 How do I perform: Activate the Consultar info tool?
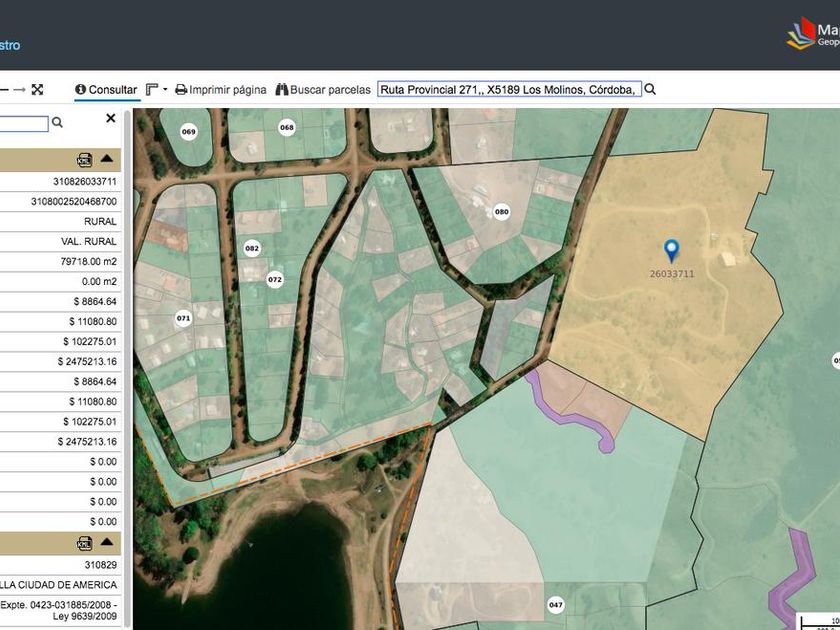tap(106, 90)
